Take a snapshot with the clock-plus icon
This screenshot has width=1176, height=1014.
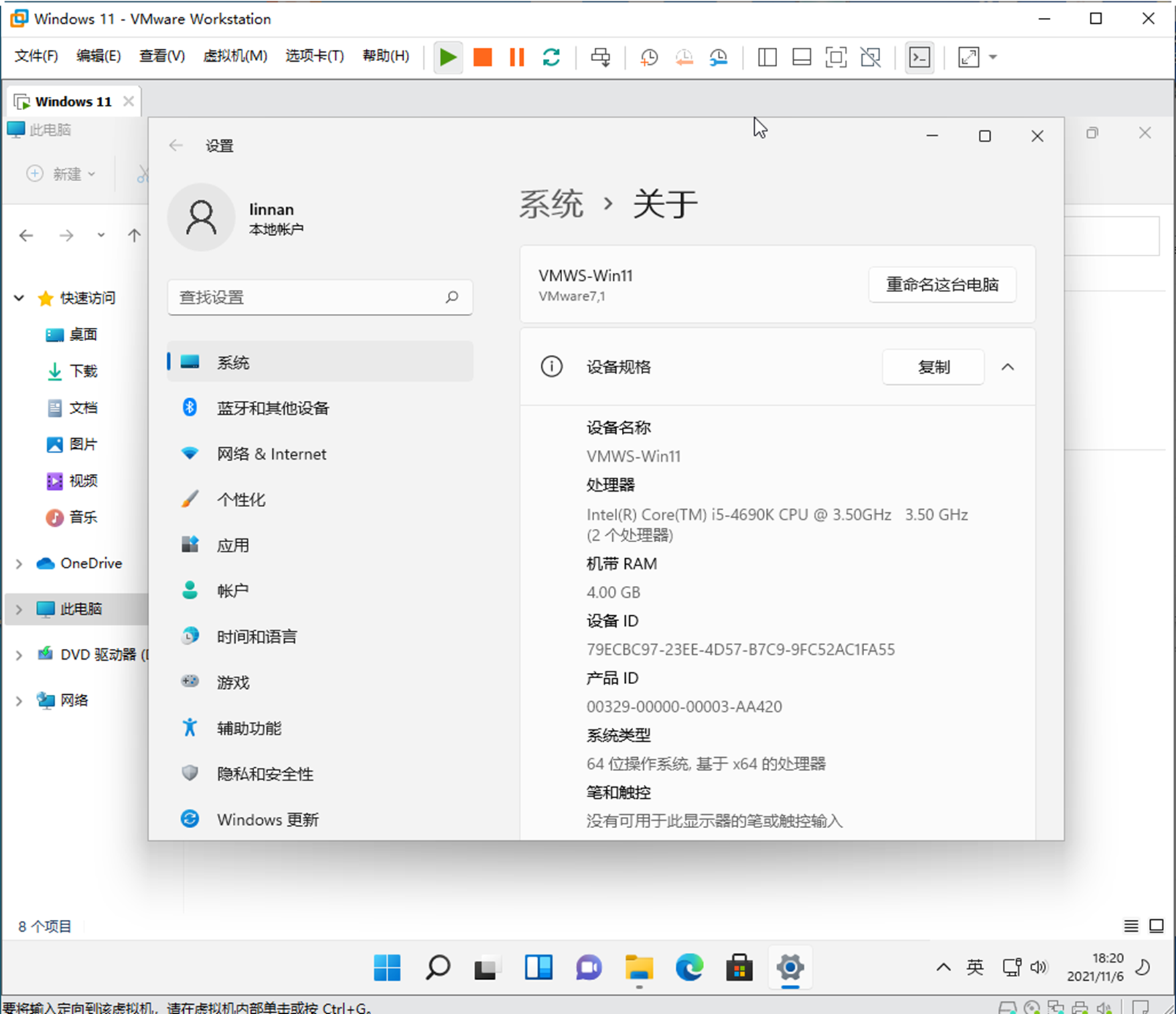(x=649, y=58)
